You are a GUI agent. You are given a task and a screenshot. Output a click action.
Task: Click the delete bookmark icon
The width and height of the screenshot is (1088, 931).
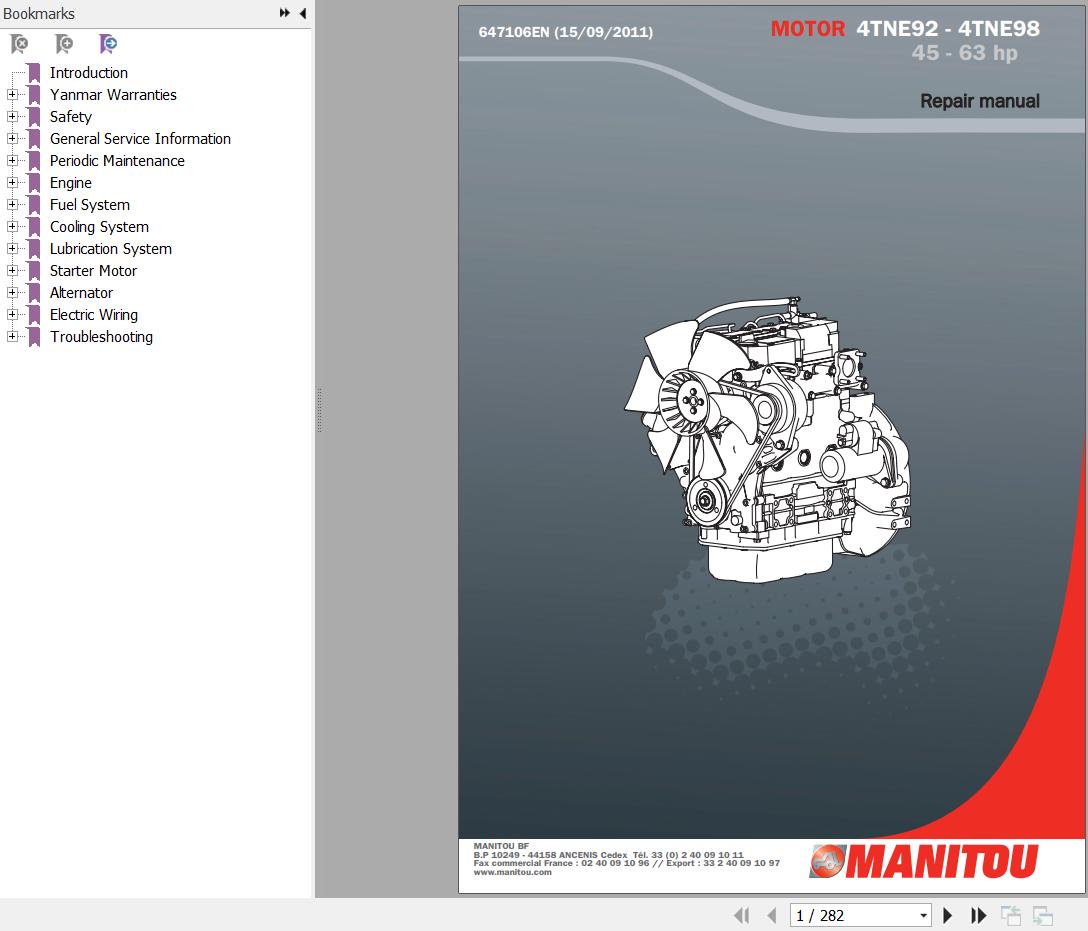[x=19, y=44]
